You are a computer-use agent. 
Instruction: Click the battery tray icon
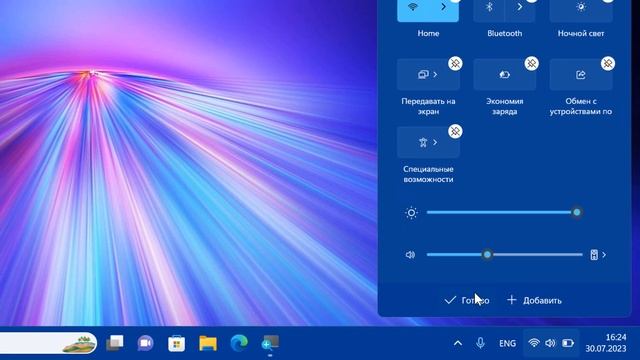tap(568, 343)
